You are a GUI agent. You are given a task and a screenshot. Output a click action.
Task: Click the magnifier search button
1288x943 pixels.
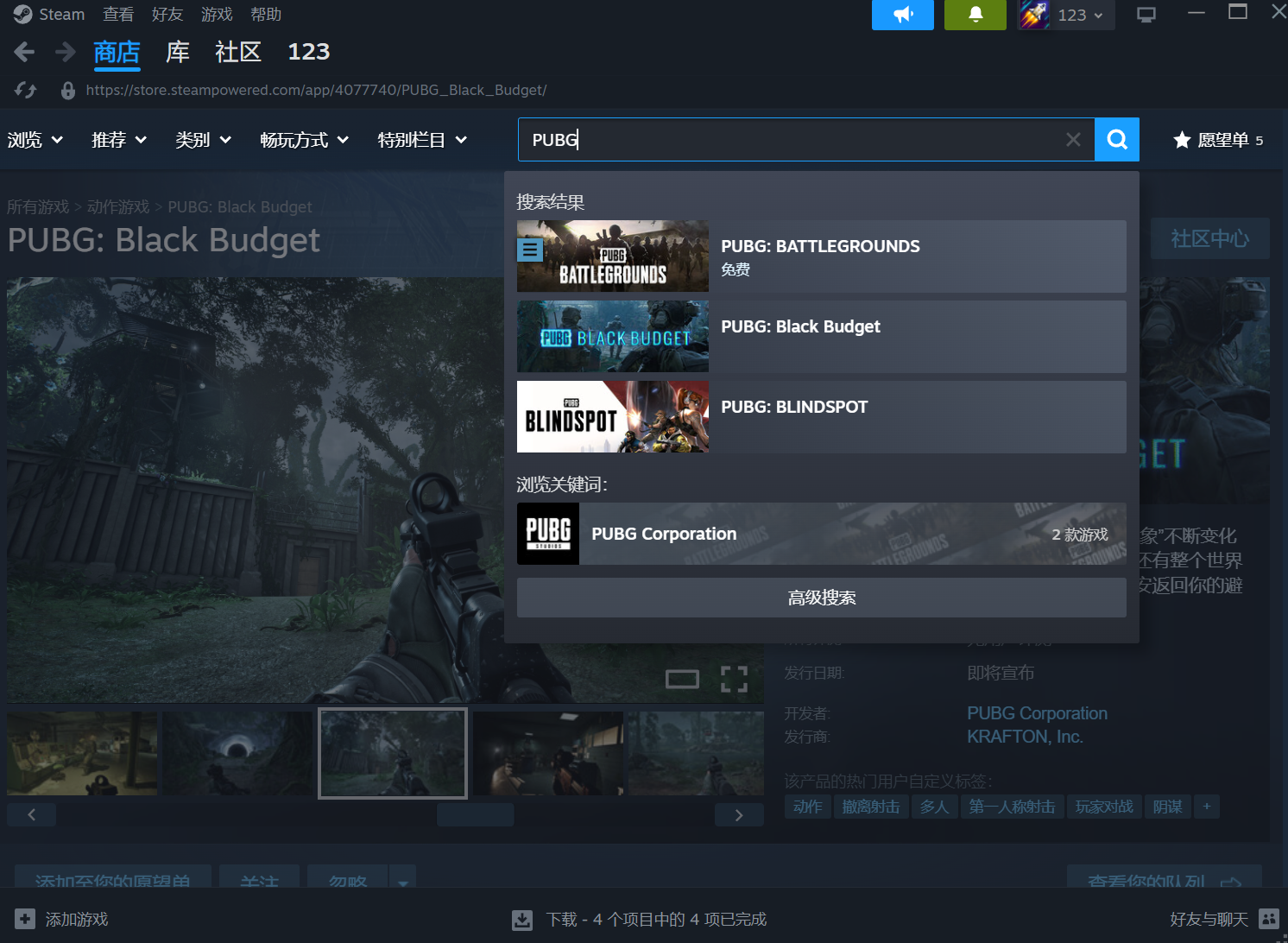coord(1116,140)
